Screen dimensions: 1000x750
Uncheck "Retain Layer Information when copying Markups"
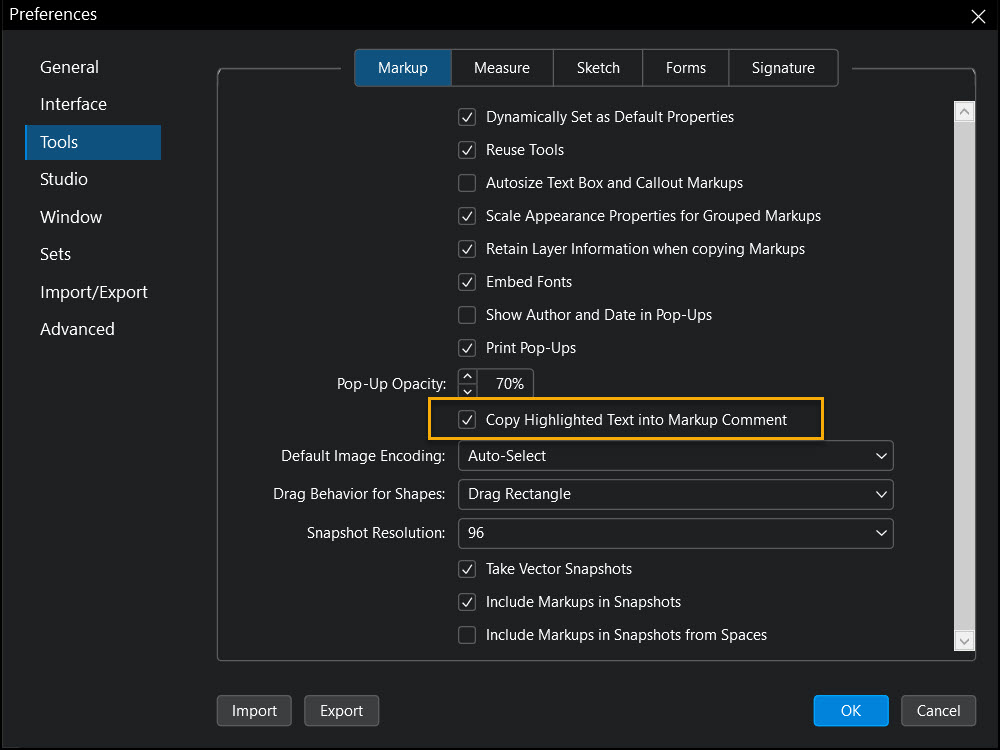click(x=467, y=248)
